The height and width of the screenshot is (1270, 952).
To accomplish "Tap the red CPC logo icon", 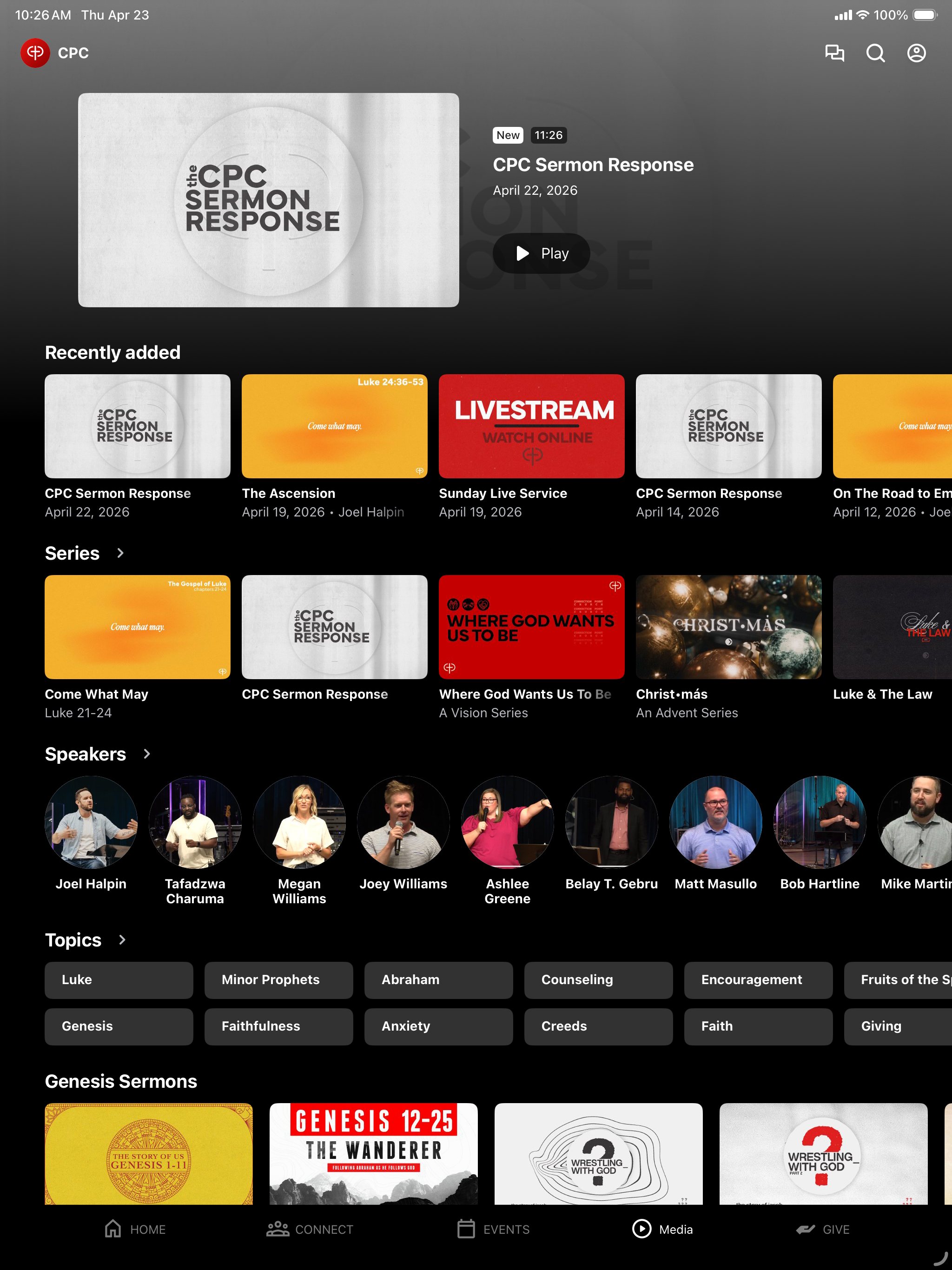I will click(35, 53).
